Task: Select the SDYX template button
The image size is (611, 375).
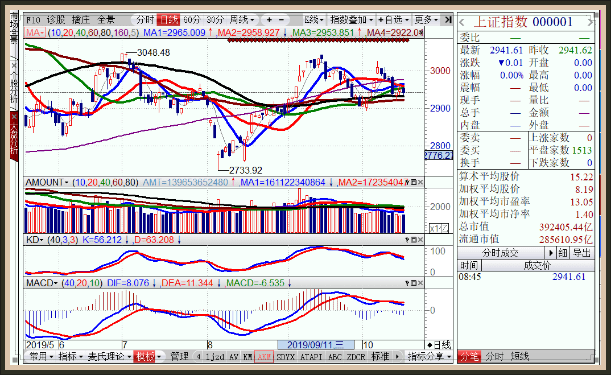Action: [x=285, y=356]
